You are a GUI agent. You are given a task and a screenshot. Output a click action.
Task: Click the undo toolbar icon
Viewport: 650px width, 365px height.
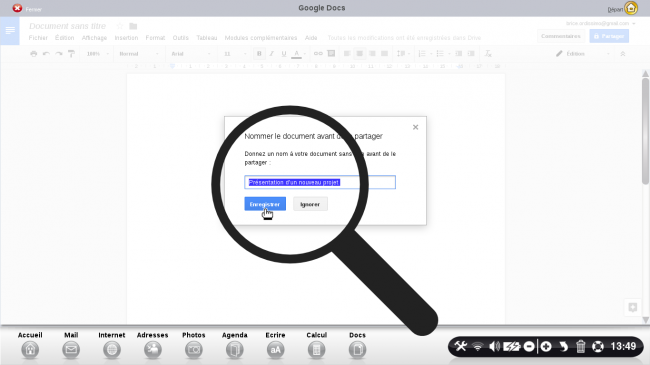coord(46,54)
